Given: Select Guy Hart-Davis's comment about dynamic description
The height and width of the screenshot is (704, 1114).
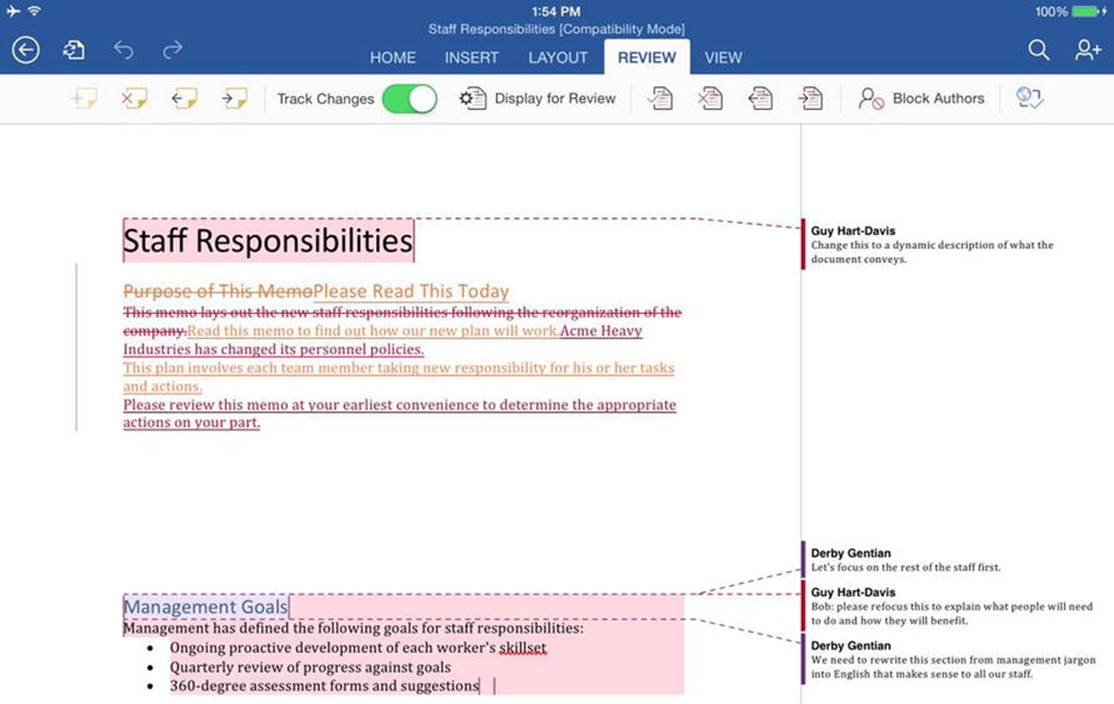Looking at the screenshot, I should tap(931, 244).
